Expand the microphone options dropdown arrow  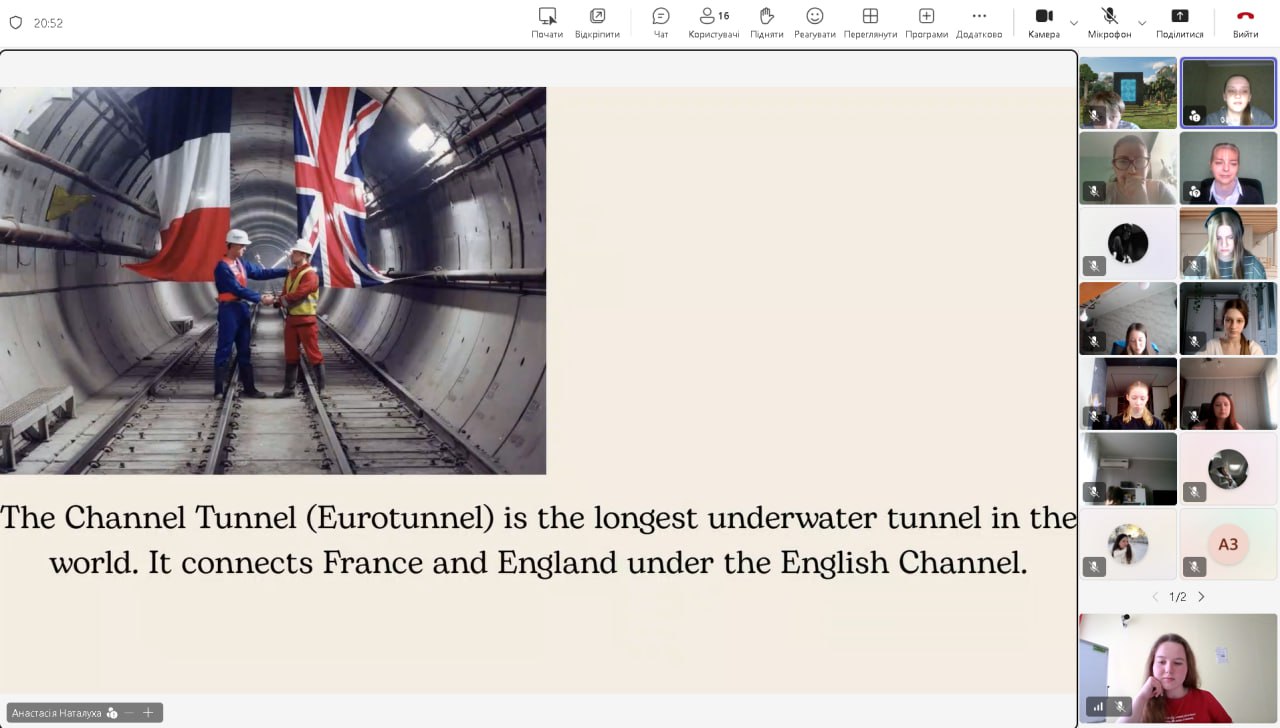pos(1141,23)
